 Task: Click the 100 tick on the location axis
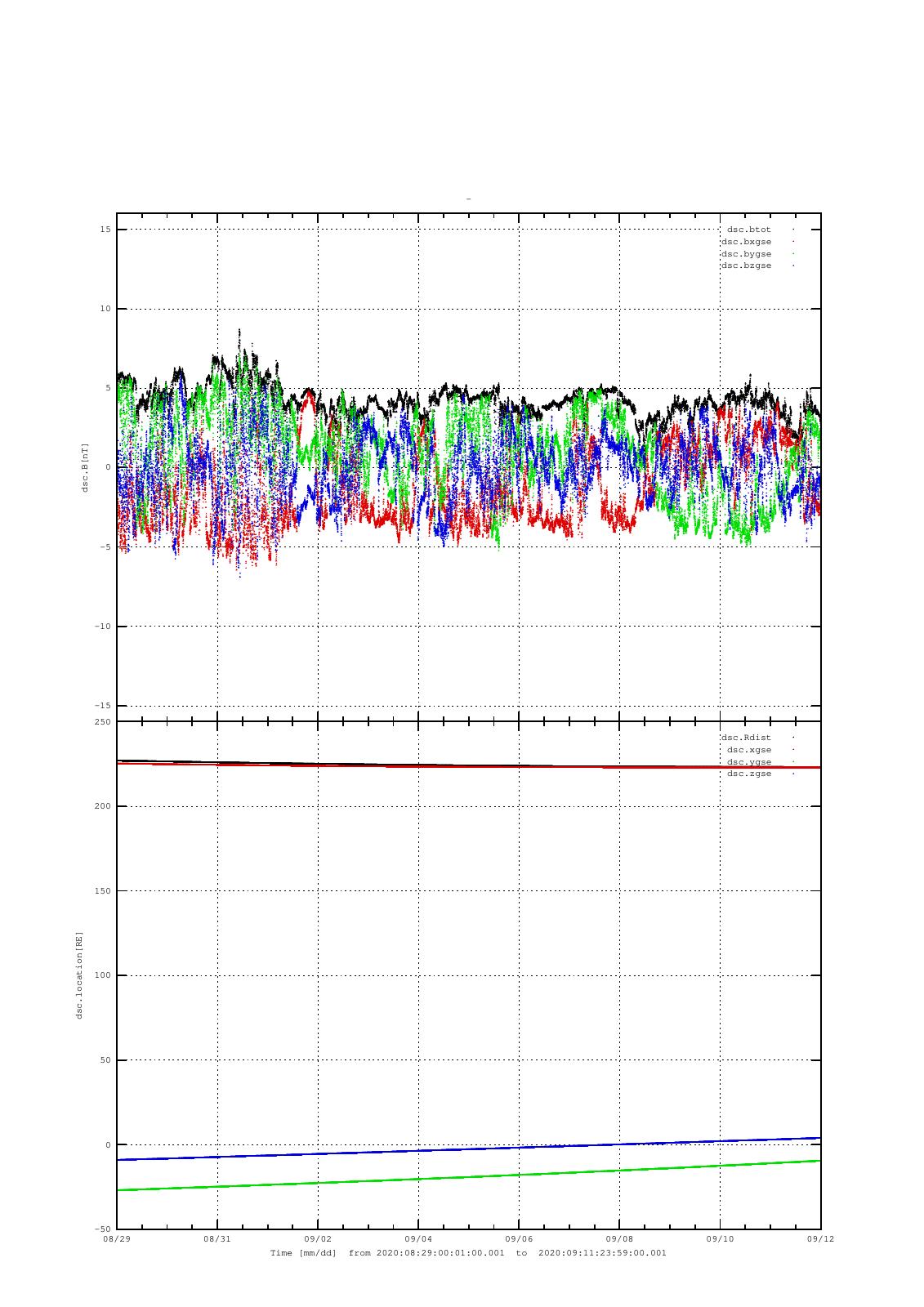point(102,975)
